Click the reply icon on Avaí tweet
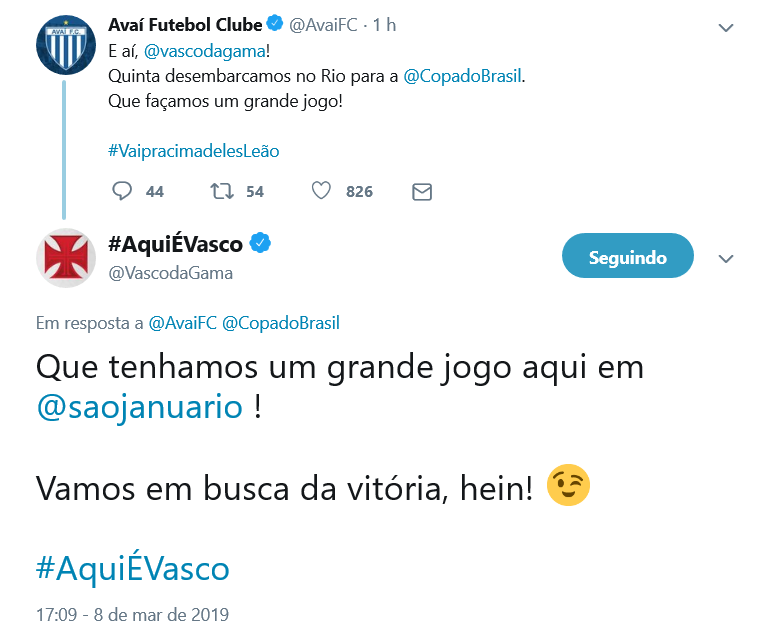 click(x=122, y=190)
